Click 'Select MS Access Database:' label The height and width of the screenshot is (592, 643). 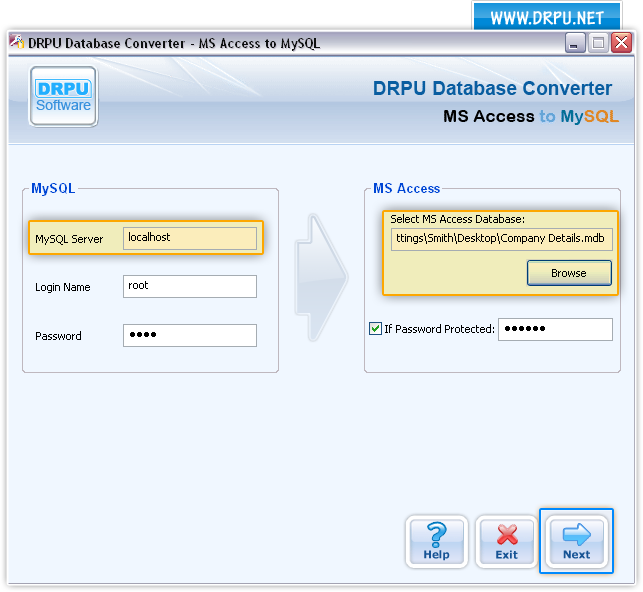click(457, 219)
